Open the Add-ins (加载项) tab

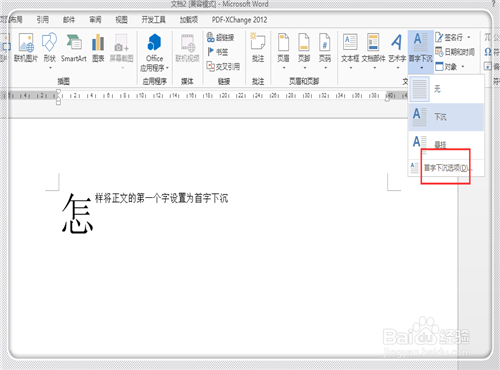(x=189, y=20)
